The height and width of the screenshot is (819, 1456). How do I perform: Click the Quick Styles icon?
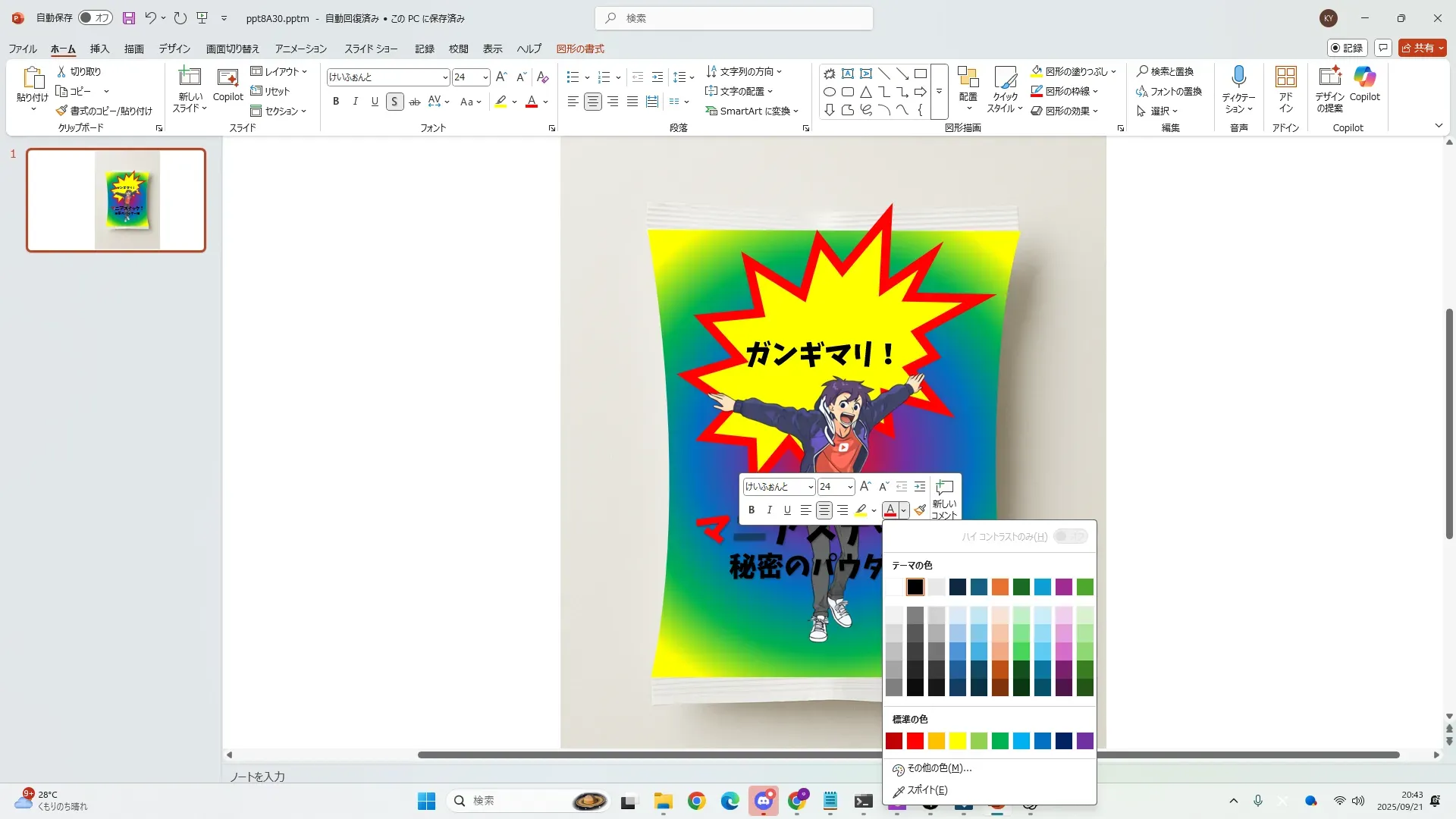pyautogui.click(x=1005, y=77)
